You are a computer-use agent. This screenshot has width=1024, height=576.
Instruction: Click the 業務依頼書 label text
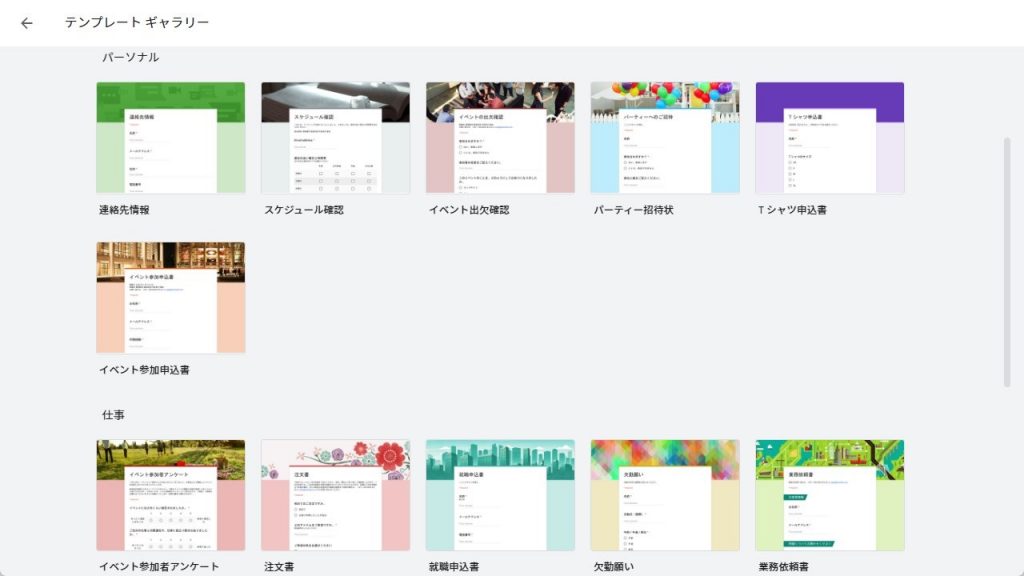pos(783,567)
